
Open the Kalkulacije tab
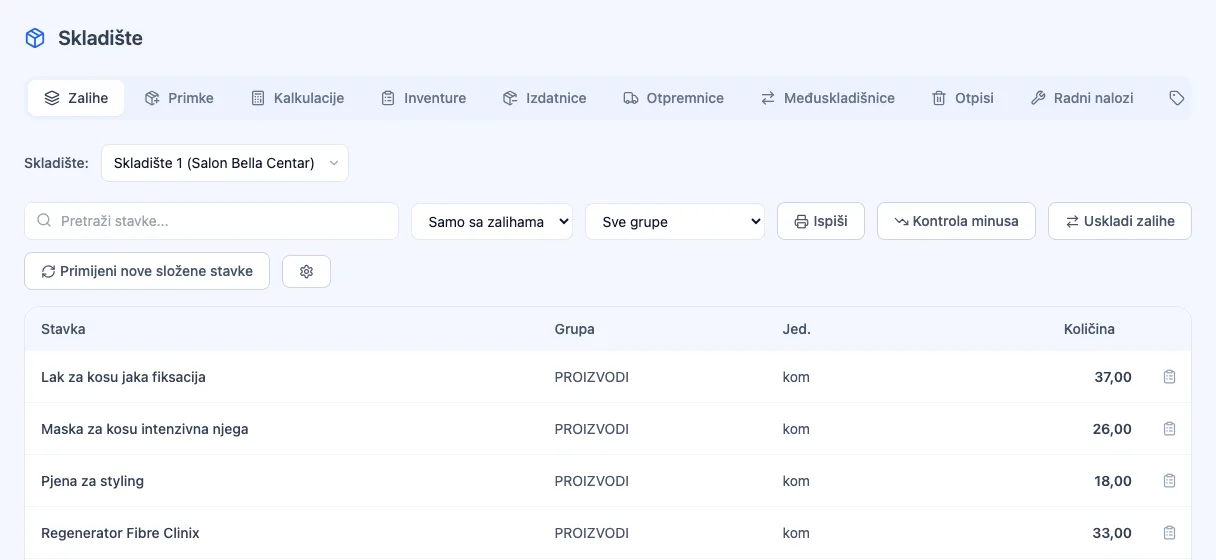297,98
